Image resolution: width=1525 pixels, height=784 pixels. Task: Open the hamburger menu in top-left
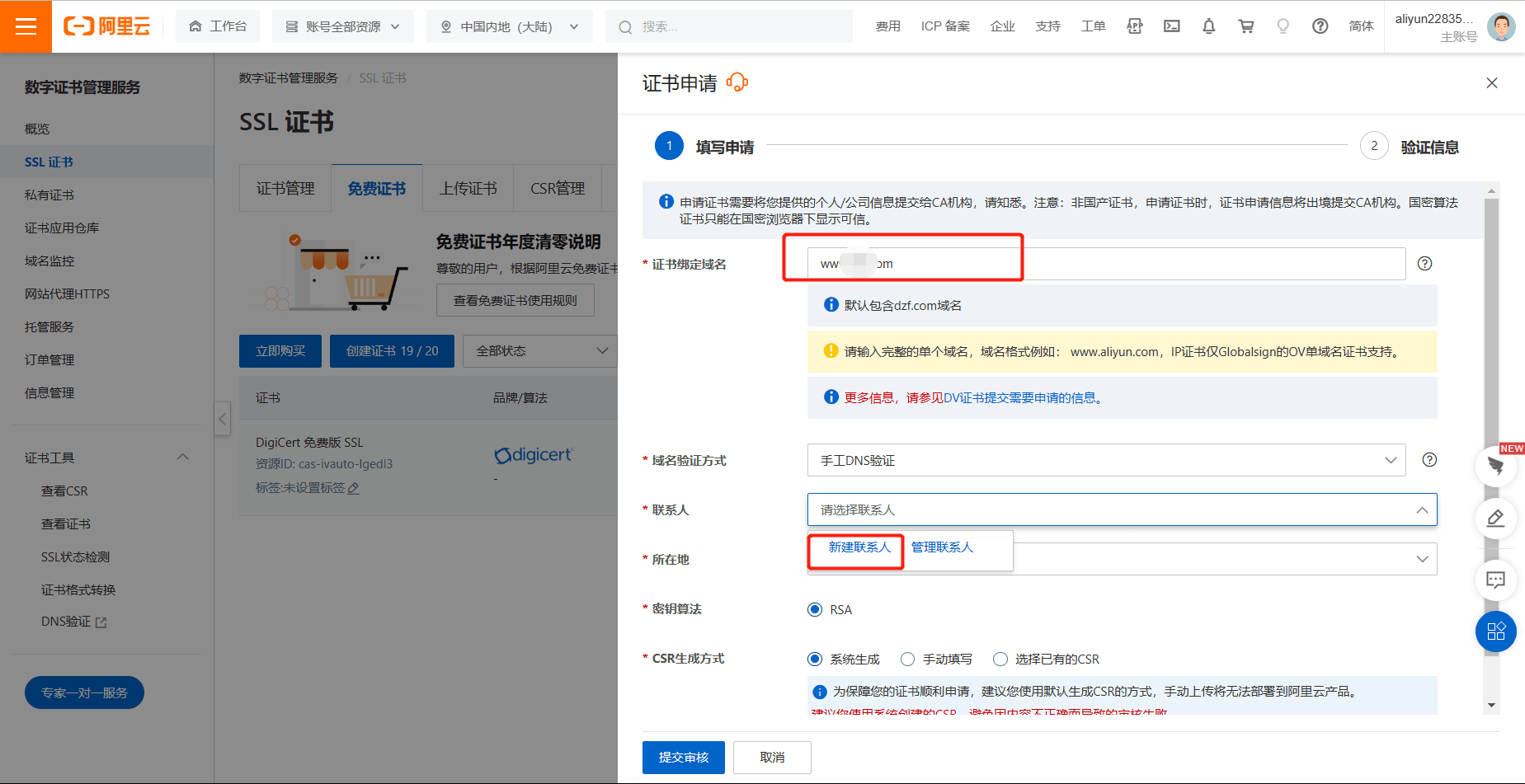(x=26, y=26)
